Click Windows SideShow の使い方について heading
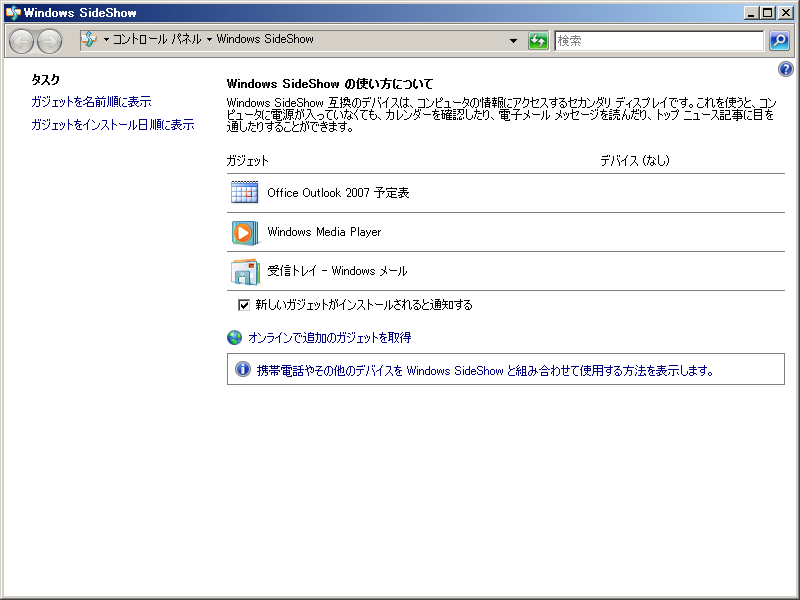The image size is (800, 600). (x=330, y=84)
